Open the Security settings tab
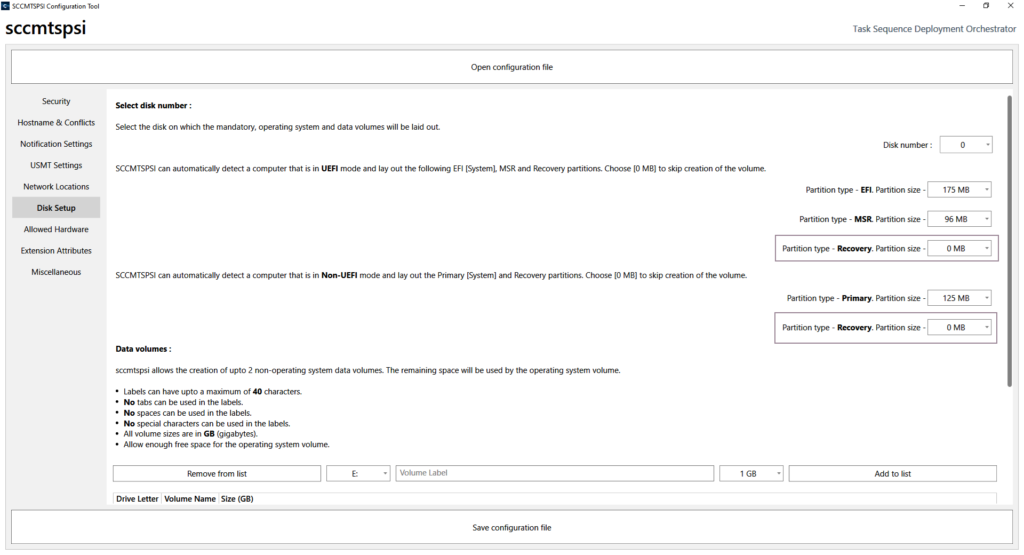 [x=56, y=101]
